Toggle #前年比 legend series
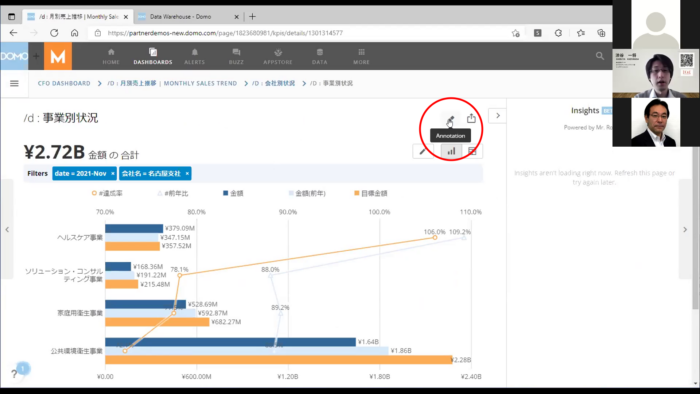 (x=173, y=193)
